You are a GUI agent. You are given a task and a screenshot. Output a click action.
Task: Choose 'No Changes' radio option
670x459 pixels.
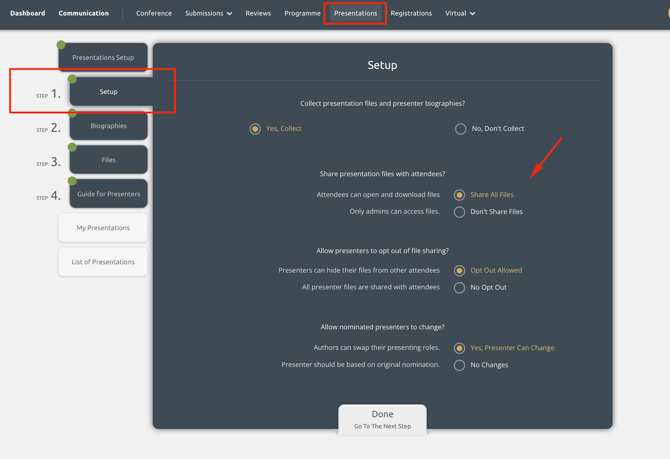click(460, 365)
